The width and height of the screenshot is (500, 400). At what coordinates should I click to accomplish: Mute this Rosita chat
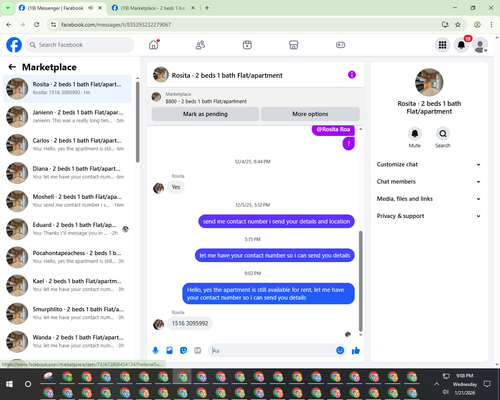(x=414, y=134)
